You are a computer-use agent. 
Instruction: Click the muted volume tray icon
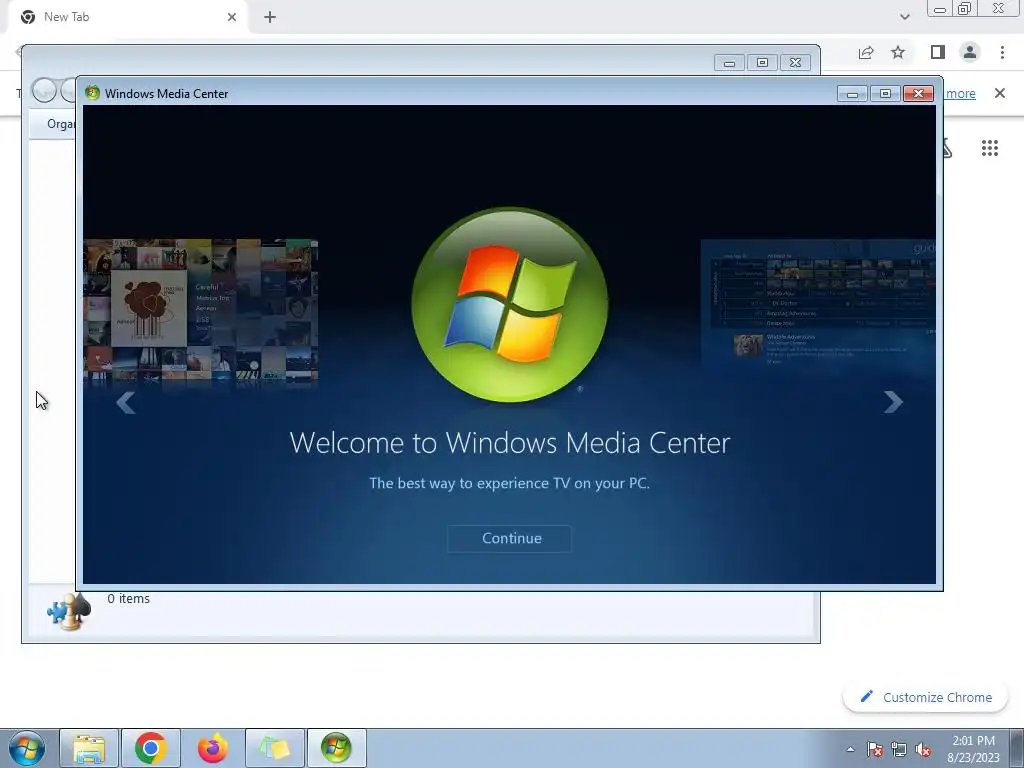tap(923, 749)
